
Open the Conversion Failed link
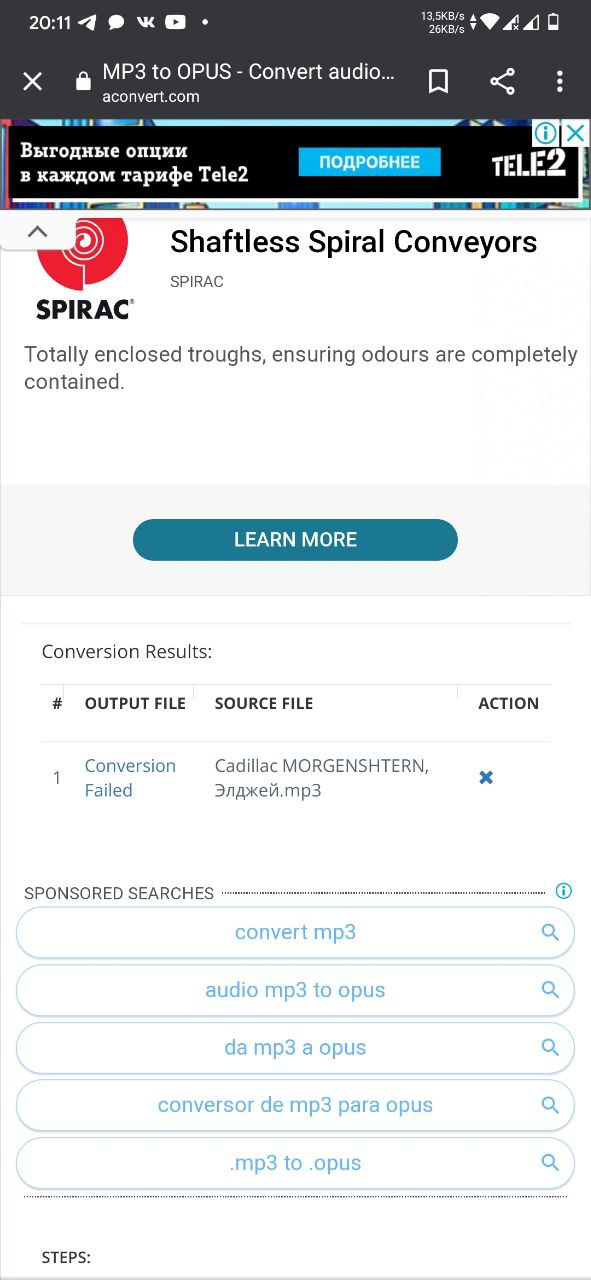[130, 778]
